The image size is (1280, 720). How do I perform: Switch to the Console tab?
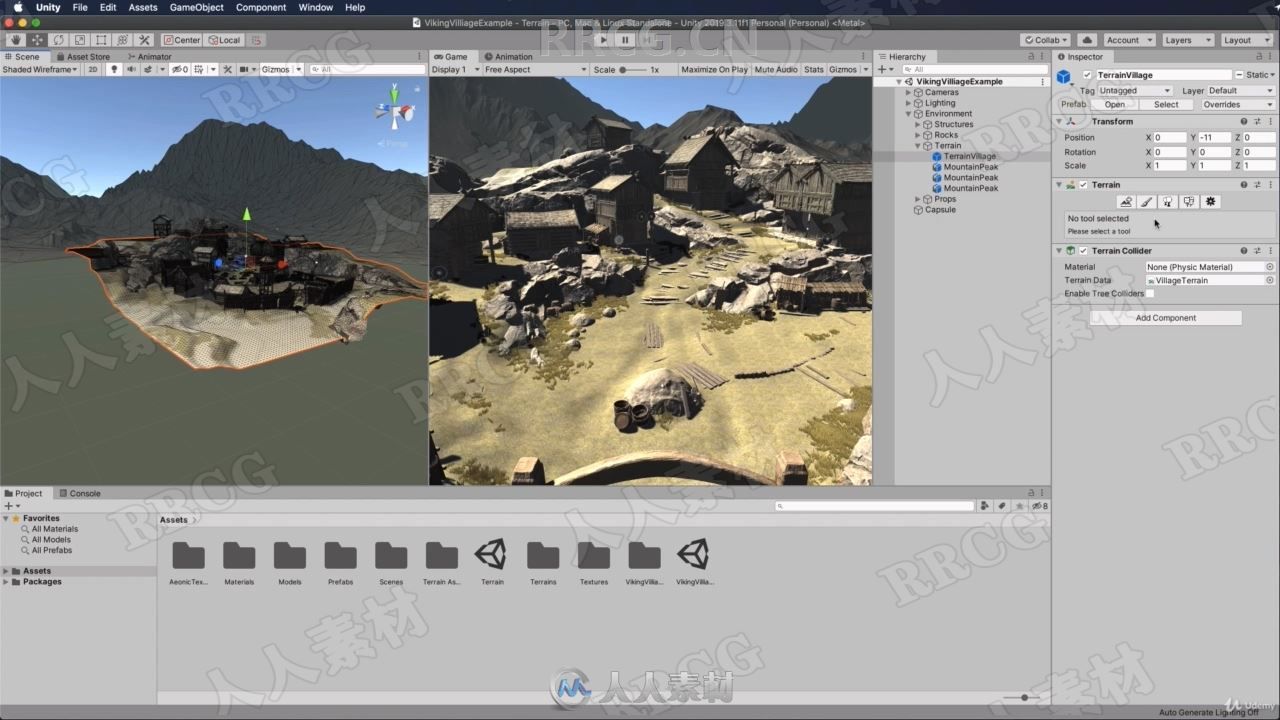pos(80,493)
